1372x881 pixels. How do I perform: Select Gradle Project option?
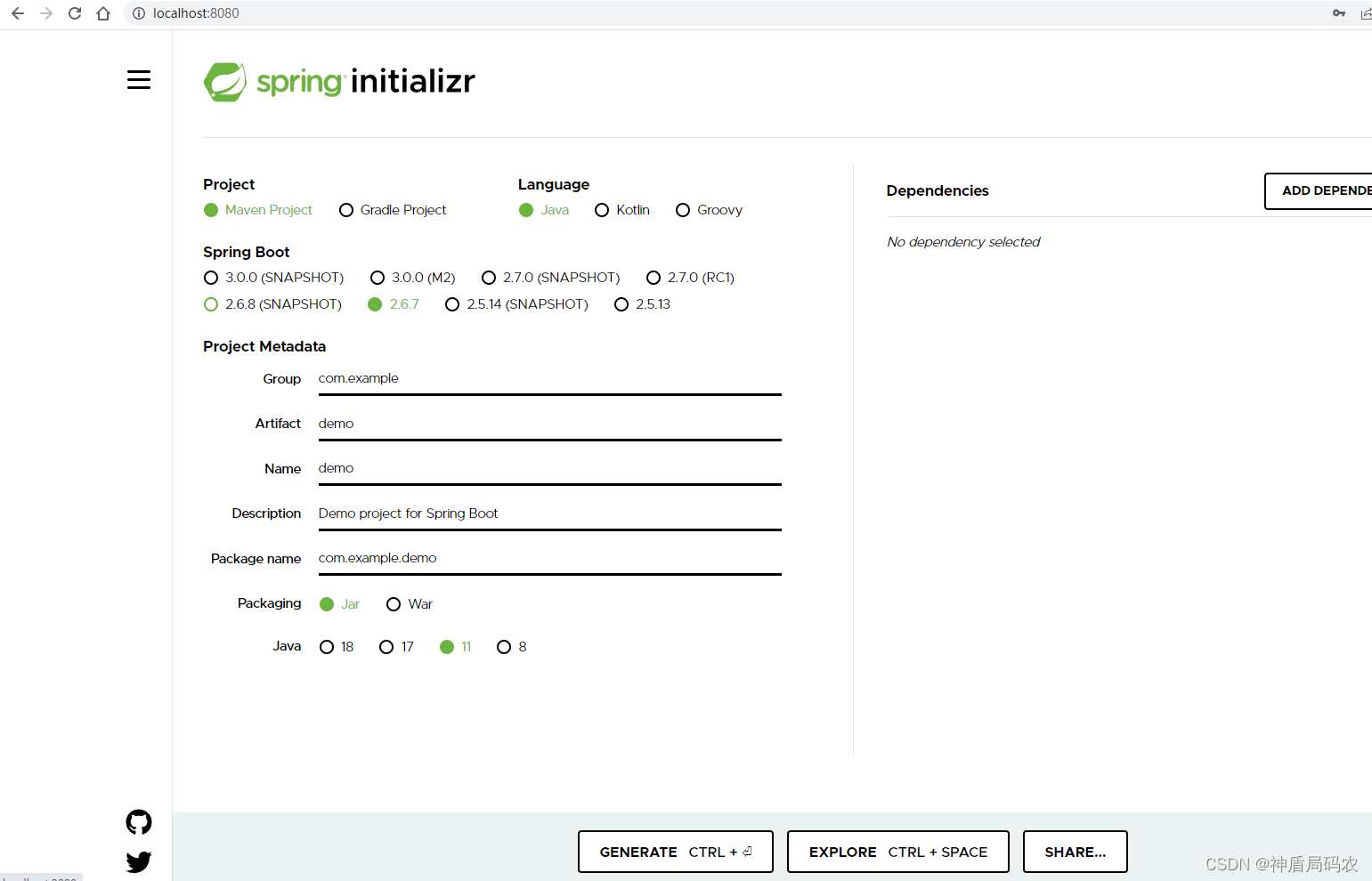pos(393,210)
